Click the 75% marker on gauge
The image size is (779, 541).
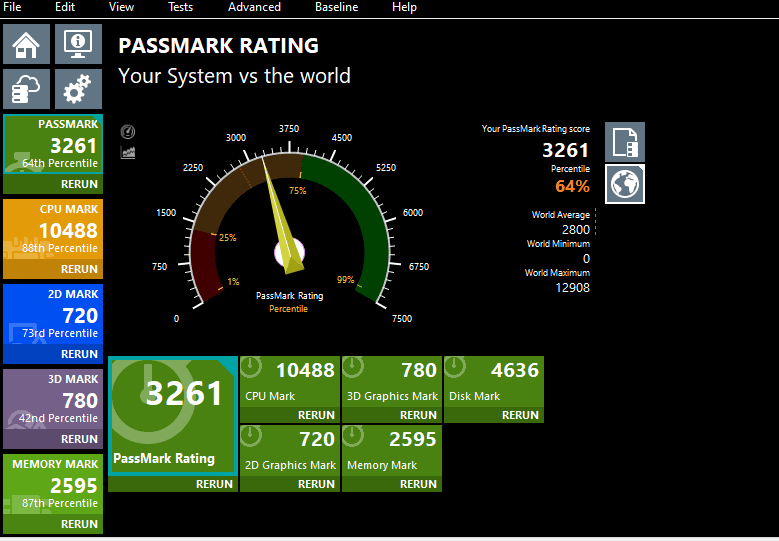point(298,191)
